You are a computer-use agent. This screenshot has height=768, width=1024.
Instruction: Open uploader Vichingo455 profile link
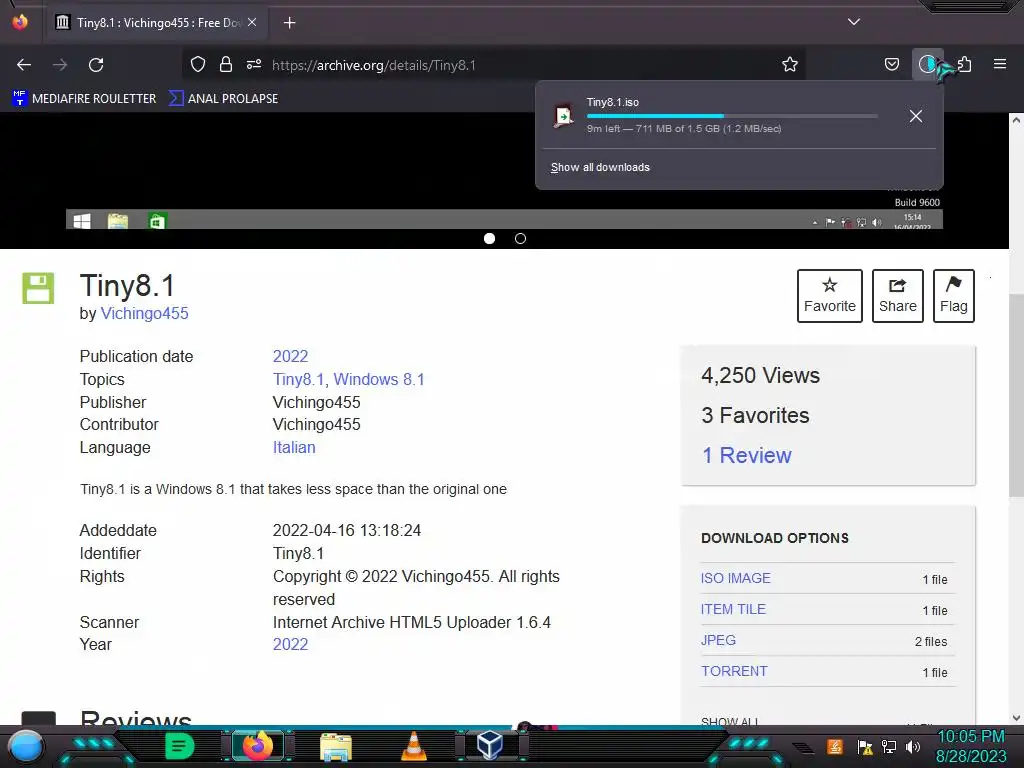tap(144, 313)
